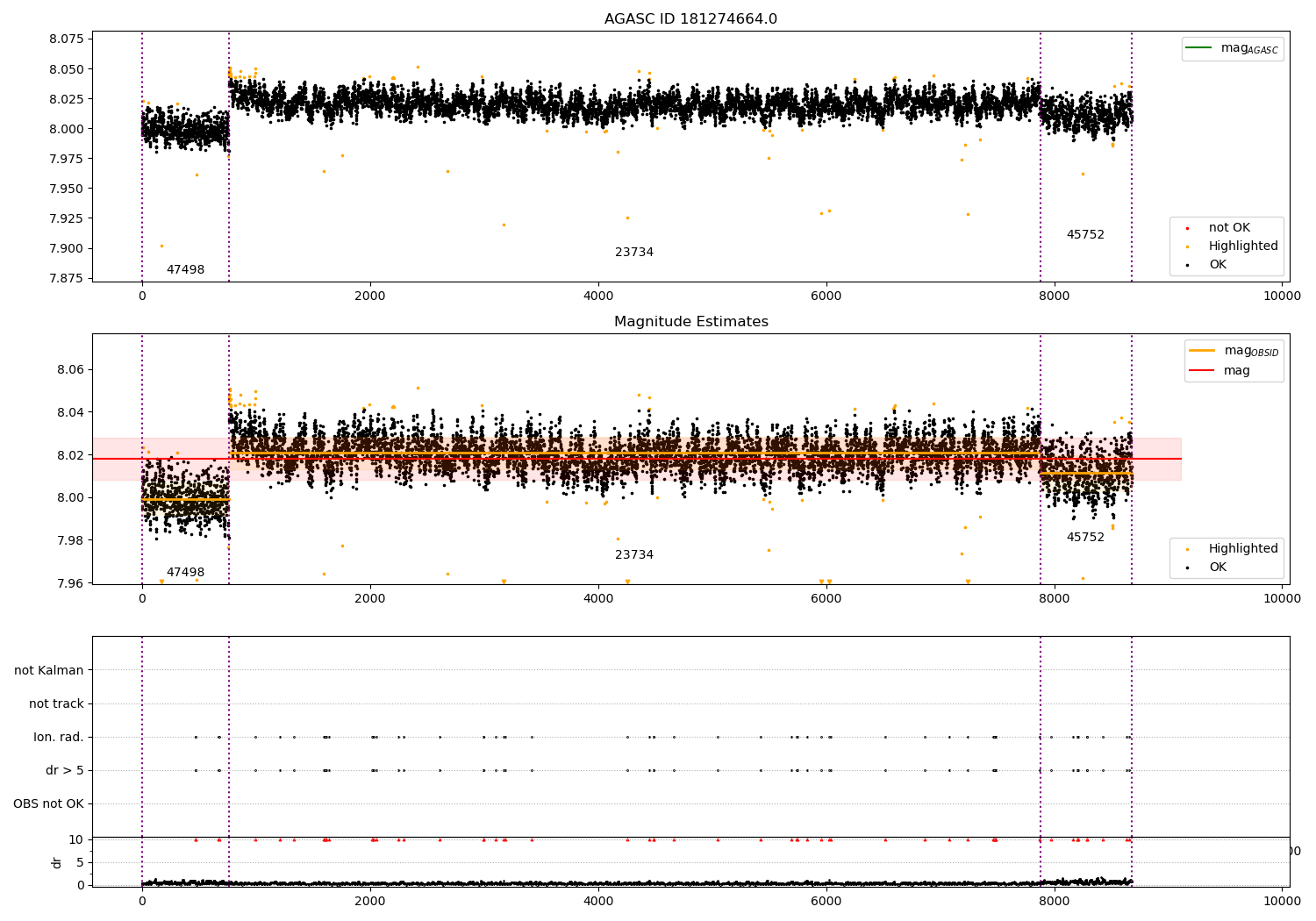Viewport: 1316px width, 921px height.
Task: Click the "not Kalman" axis label
Action: coord(49,670)
